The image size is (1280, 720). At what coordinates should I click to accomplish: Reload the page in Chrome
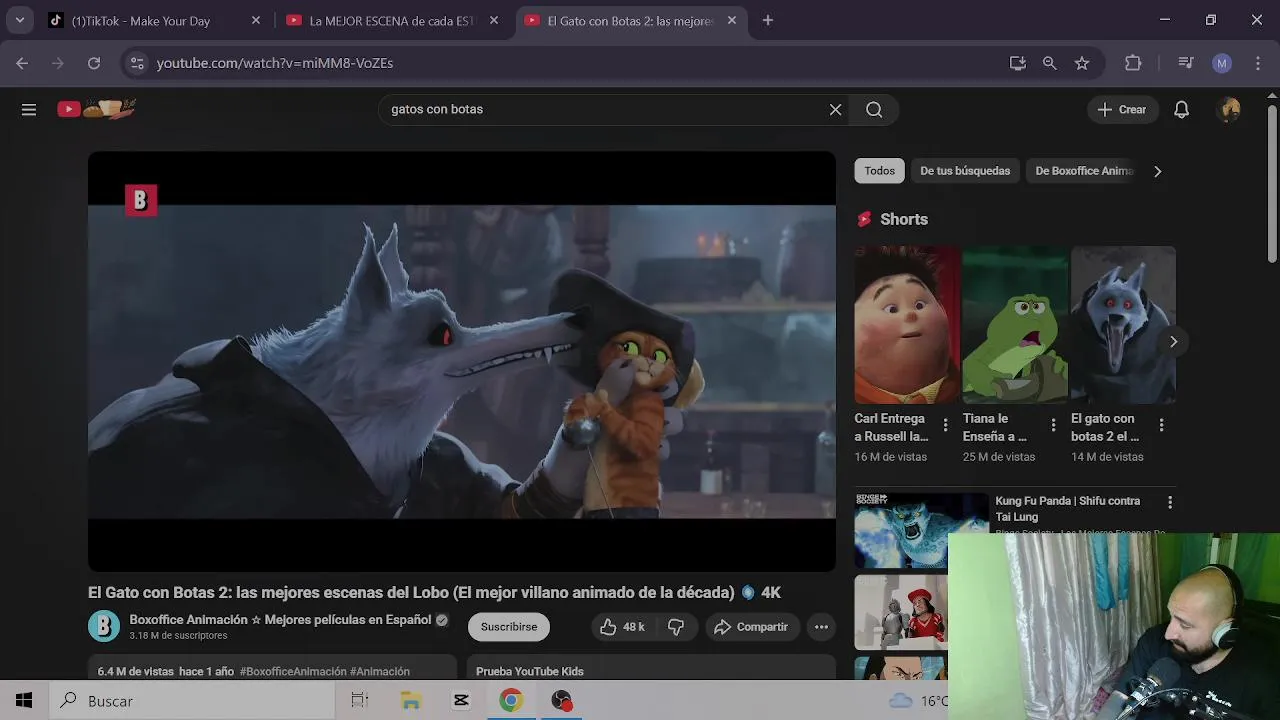point(94,63)
